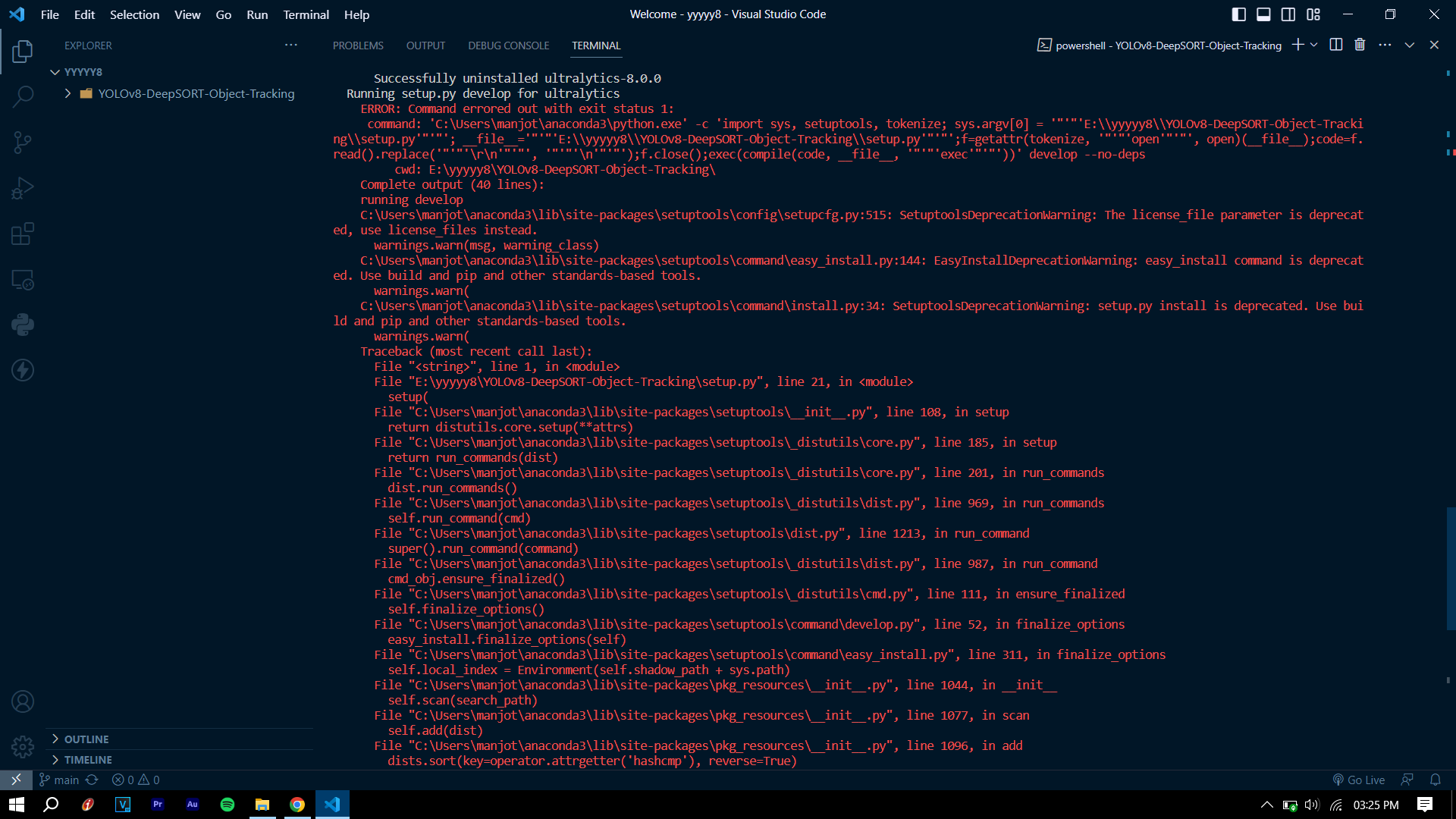1456x819 pixels.
Task: Toggle the bottom panel layout button
Action: (x=1263, y=14)
